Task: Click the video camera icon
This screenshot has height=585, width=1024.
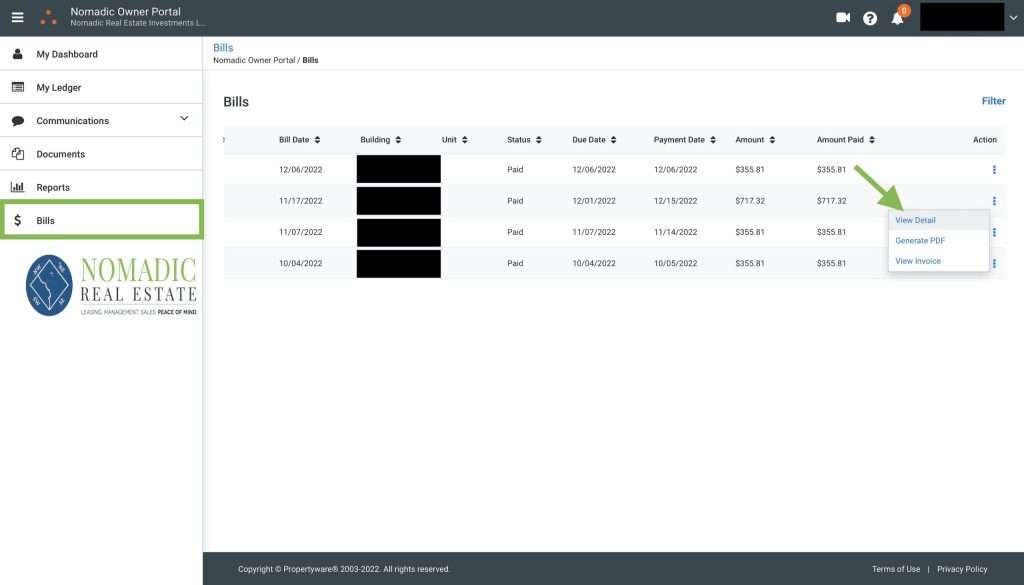Action: (843, 17)
